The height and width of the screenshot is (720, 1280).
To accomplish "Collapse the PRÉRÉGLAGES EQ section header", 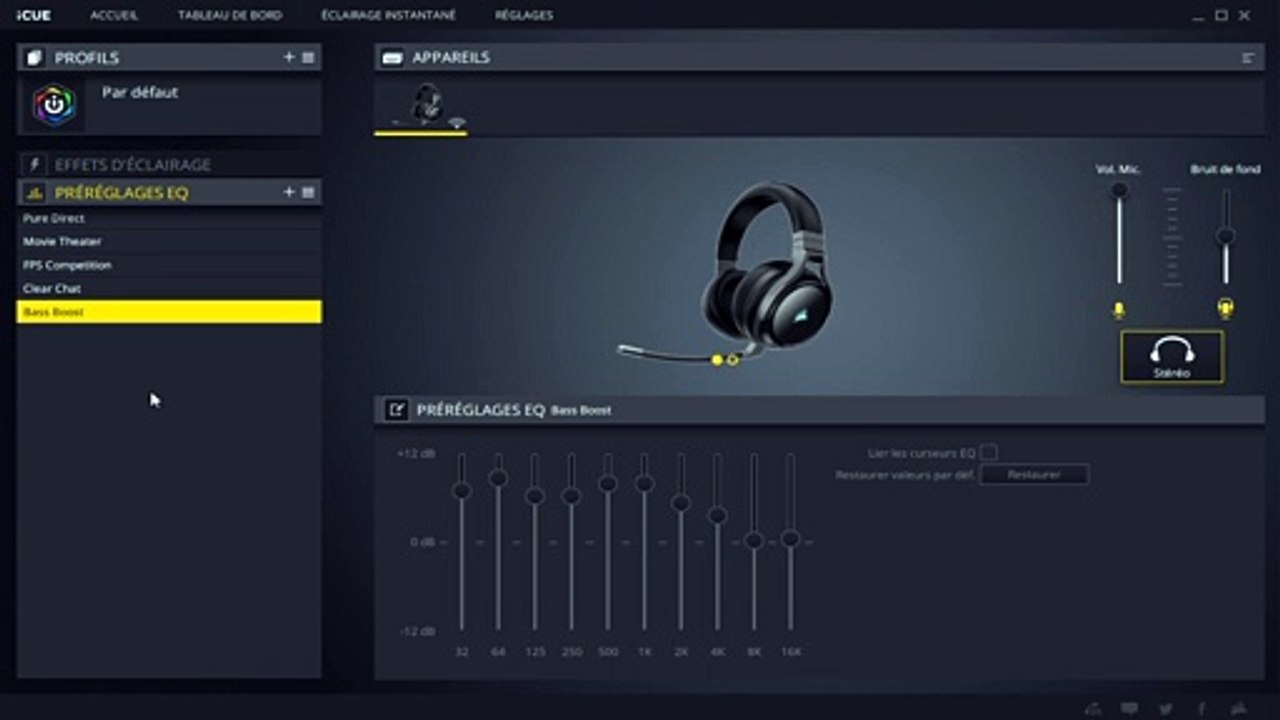I will pyautogui.click(x=169, y=192).
